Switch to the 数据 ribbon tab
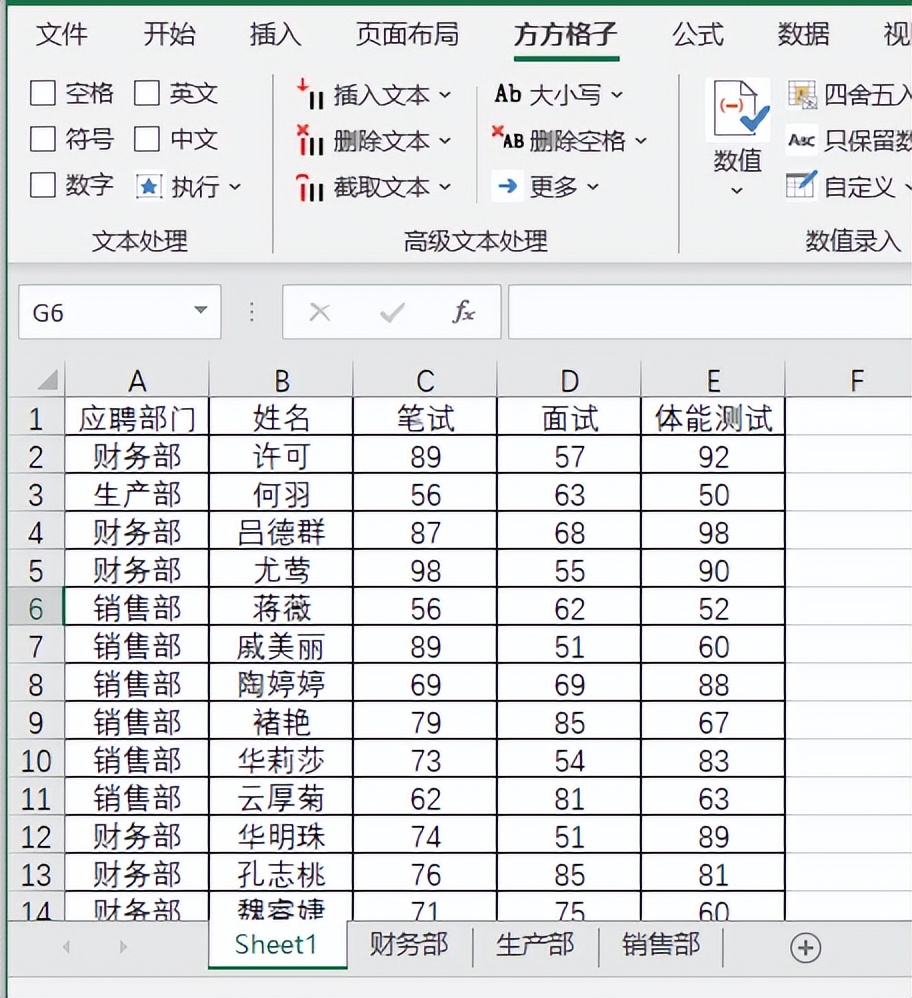 pyautogui.click(x=803, y=34)
